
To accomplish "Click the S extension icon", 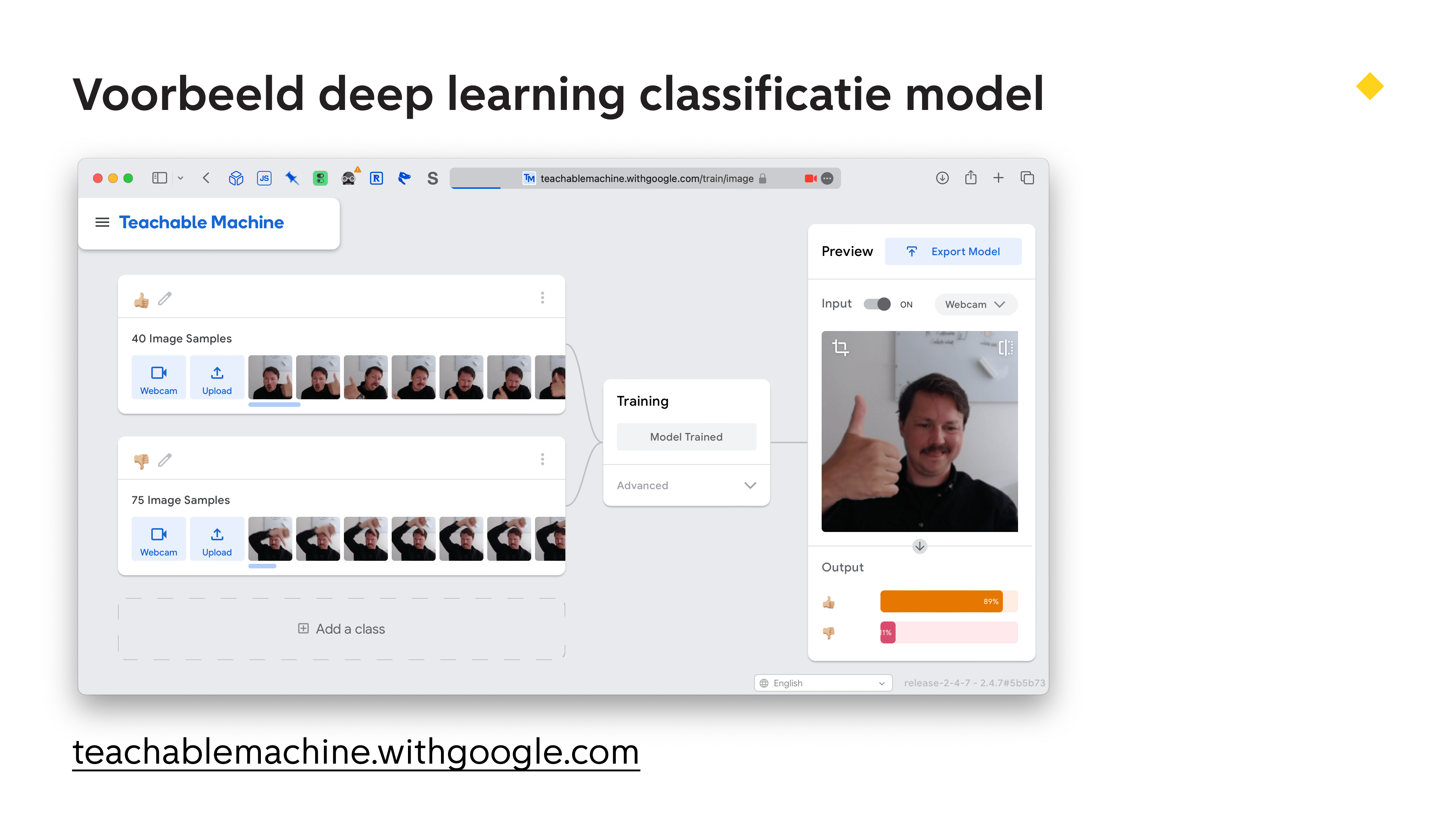I will click(x=433, y=179).
